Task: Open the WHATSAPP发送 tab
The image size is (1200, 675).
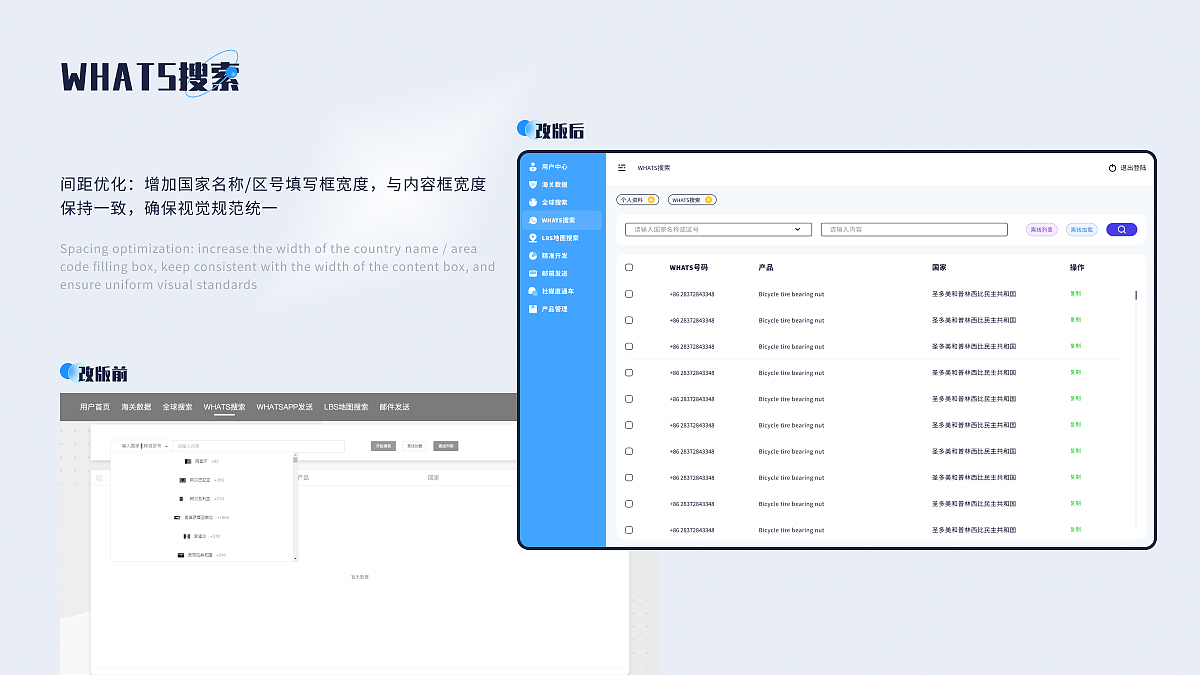Action: pos(284,407)
